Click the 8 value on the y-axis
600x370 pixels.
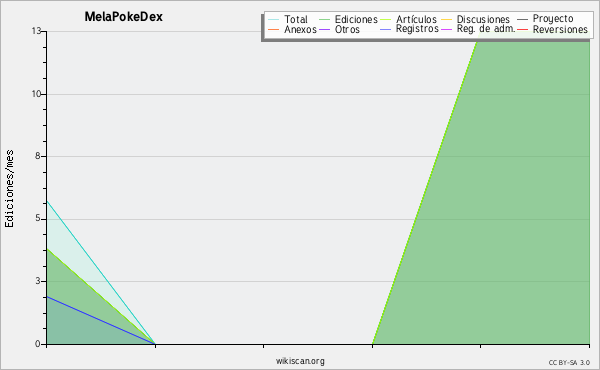(38, 156)
